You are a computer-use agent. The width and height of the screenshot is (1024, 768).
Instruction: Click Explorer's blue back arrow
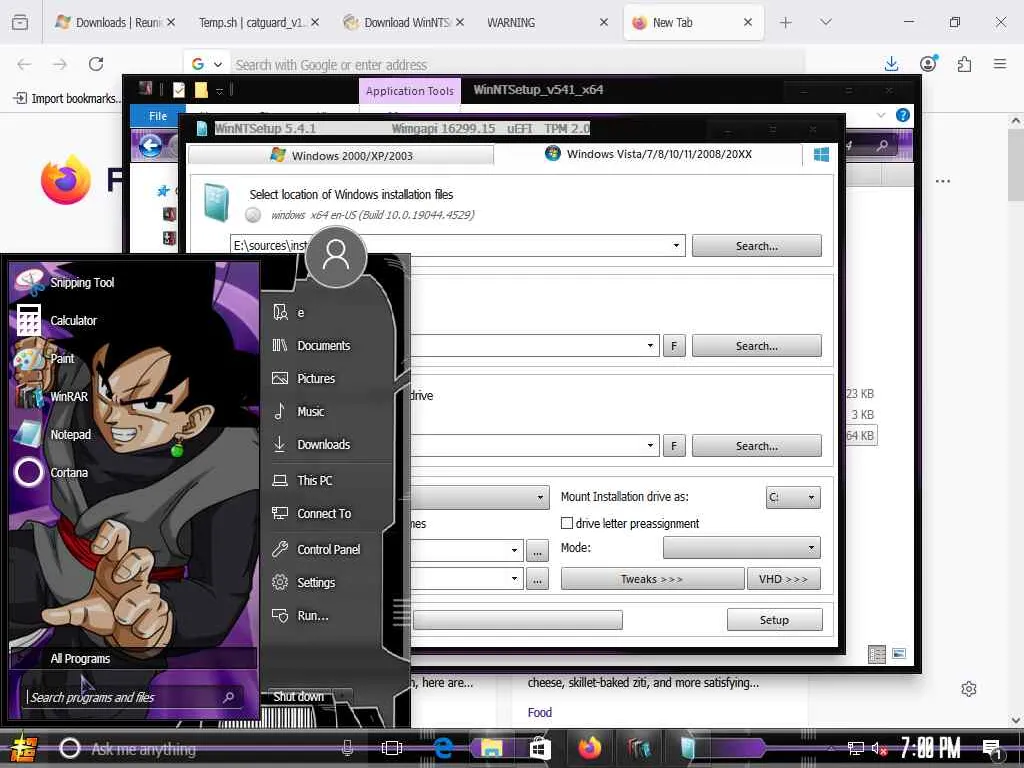point(150,145)
